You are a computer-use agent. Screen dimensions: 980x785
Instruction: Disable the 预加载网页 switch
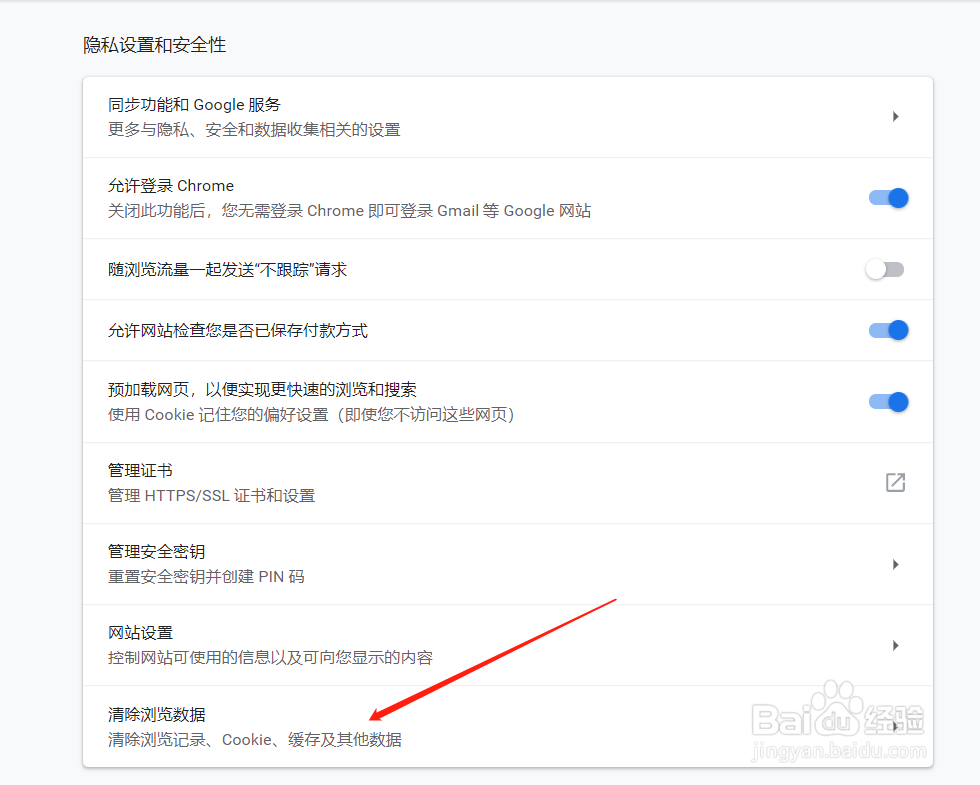coord(888,402)
